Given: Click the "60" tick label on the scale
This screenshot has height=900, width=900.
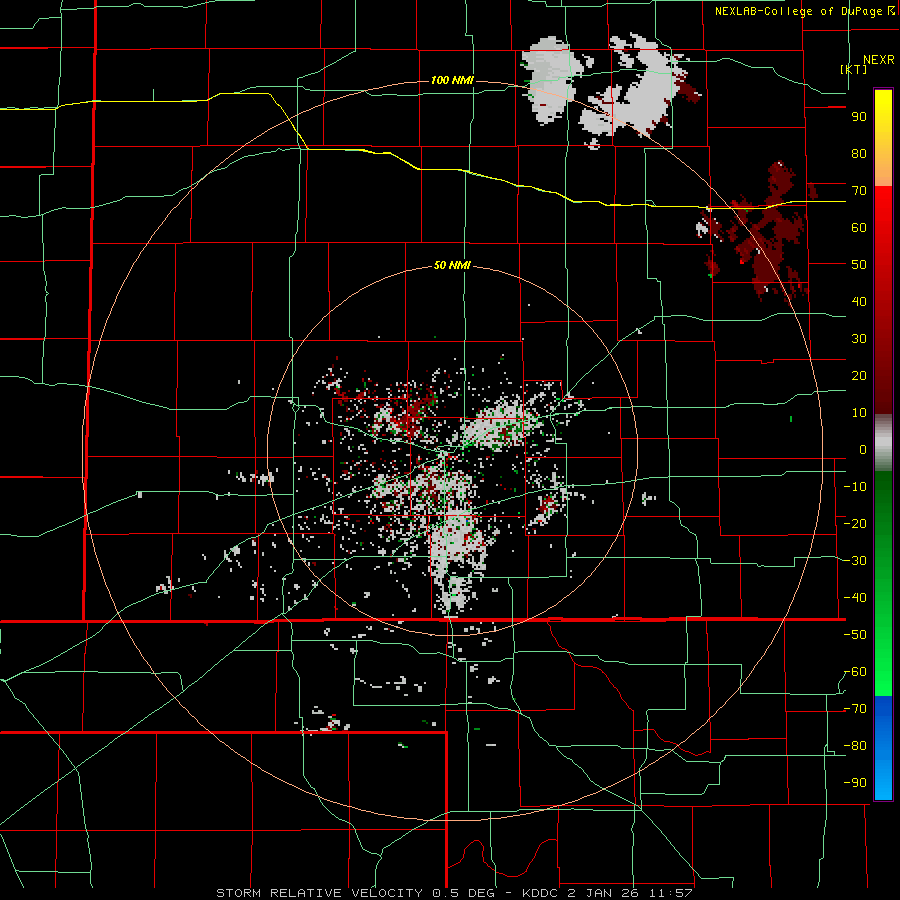Looking at the screenshot, I should (859, 227).
